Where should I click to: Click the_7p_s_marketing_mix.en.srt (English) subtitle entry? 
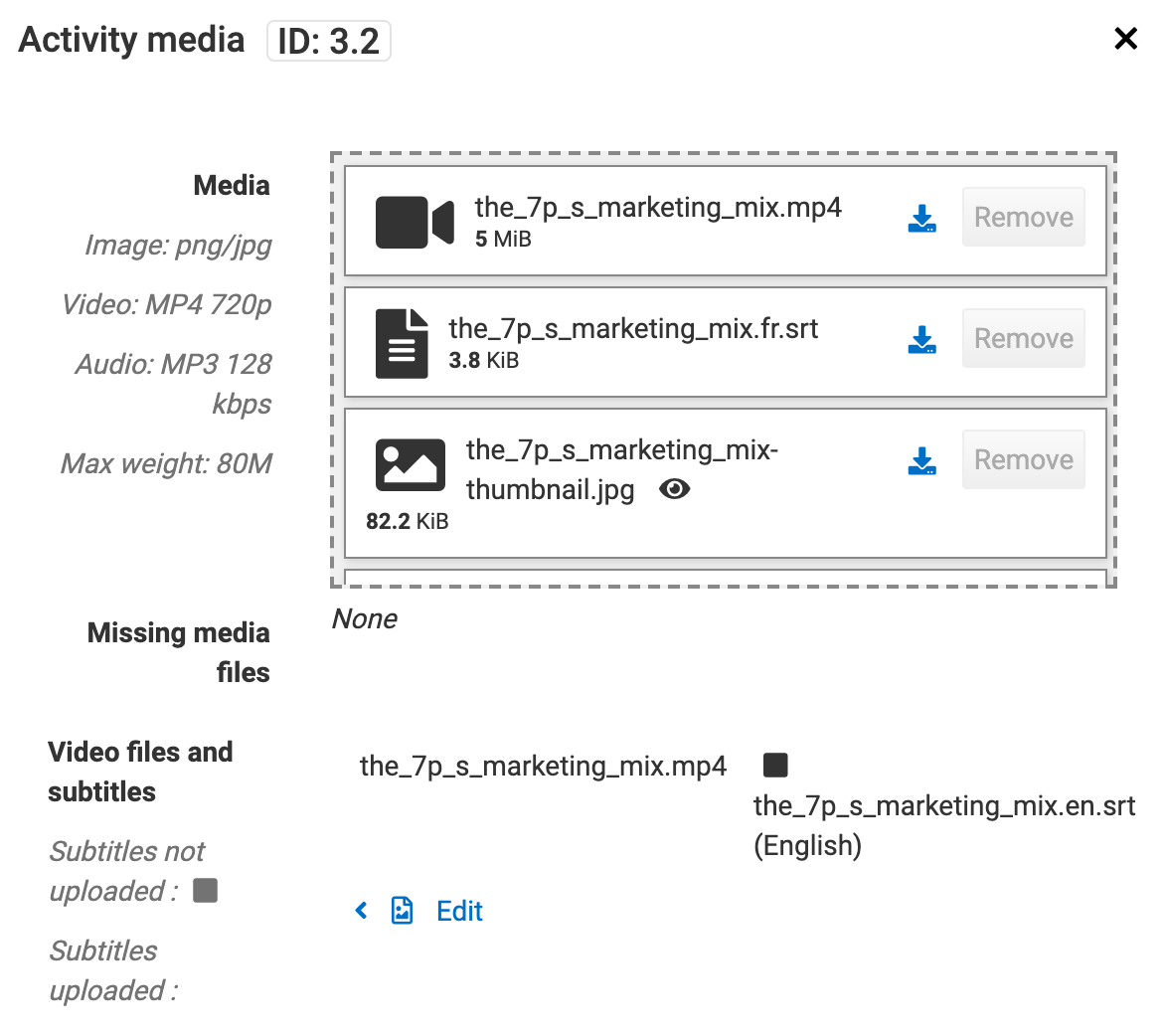943,825
